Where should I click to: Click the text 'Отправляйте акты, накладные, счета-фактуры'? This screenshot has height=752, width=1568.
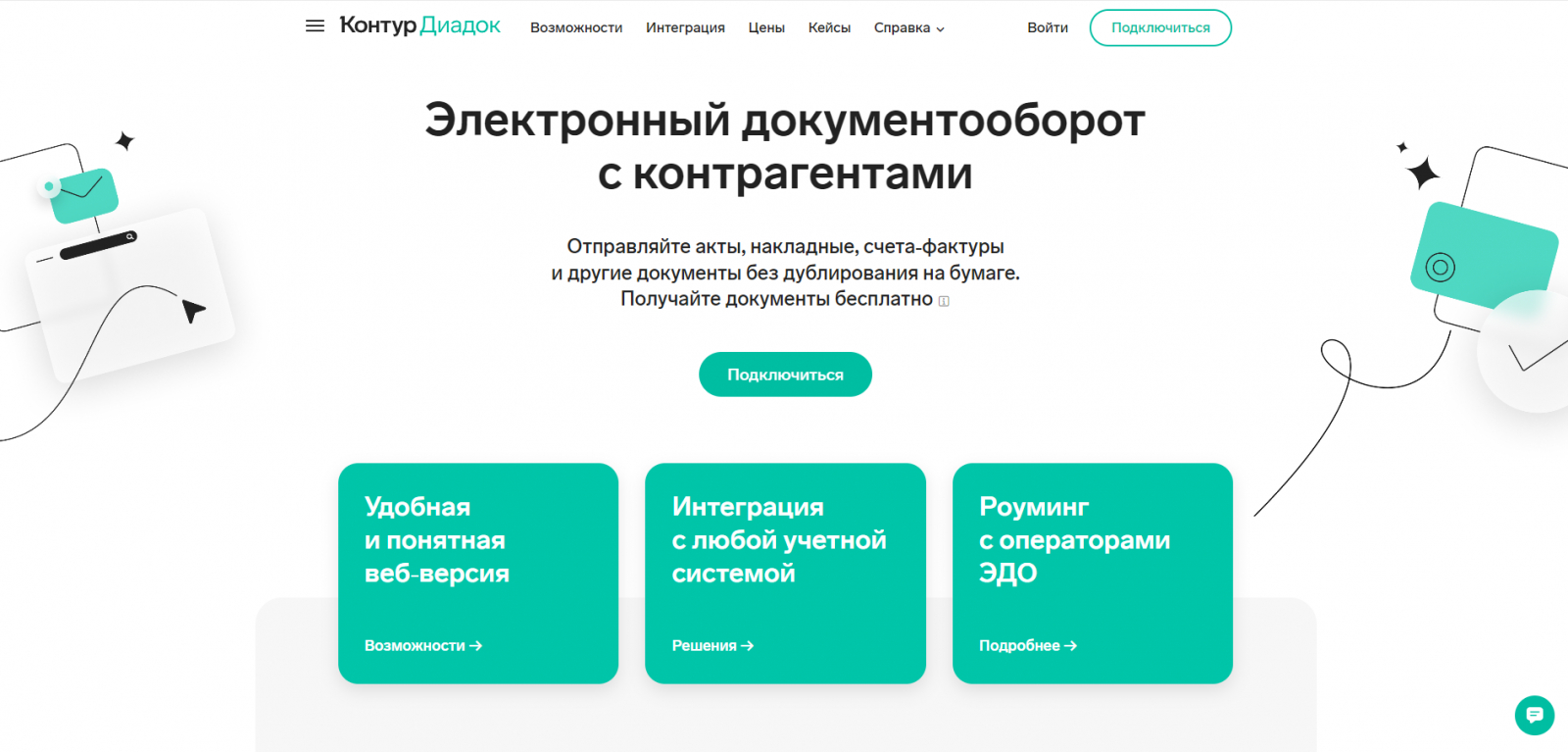pyautogui.click(x=785, y=246)
